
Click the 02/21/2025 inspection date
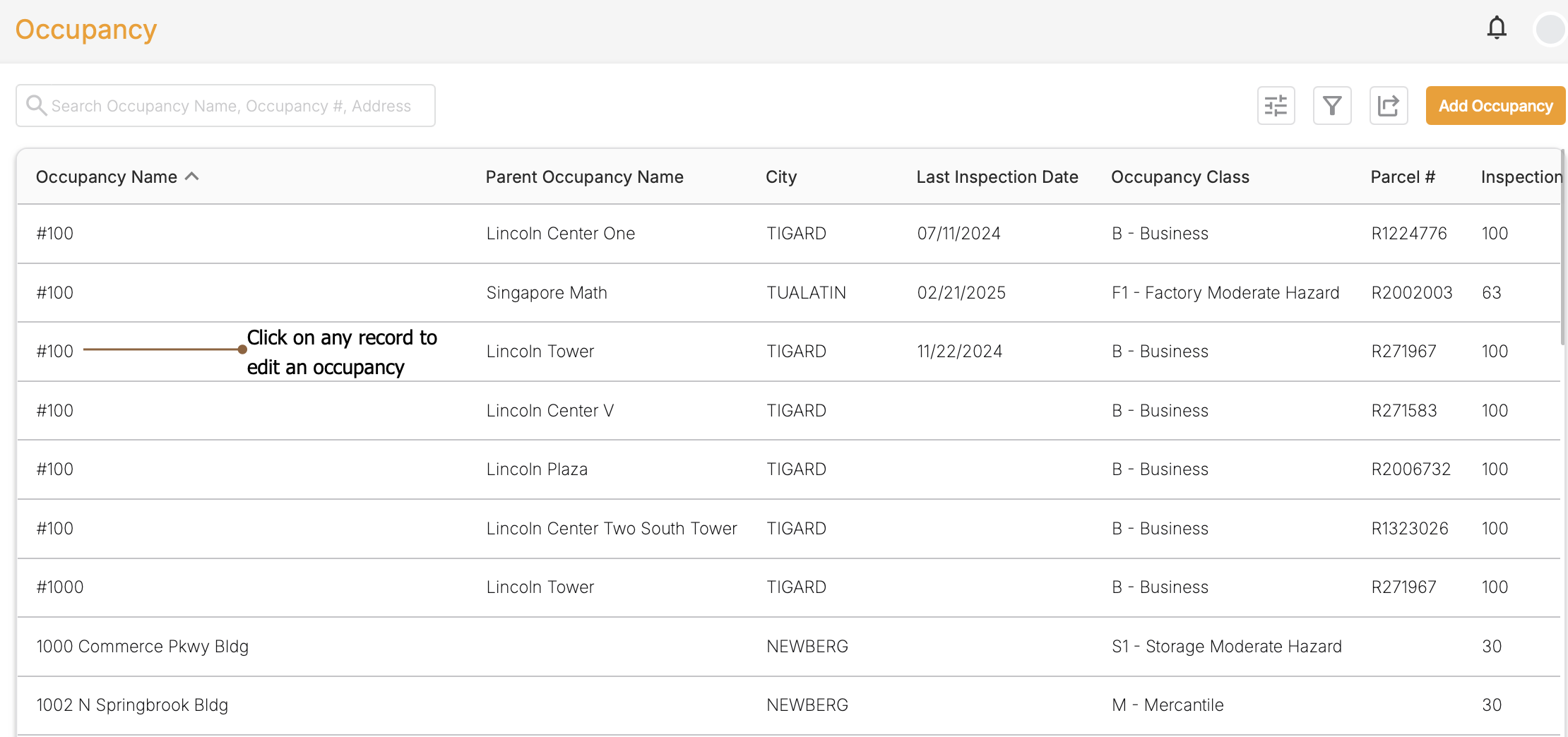961,293
